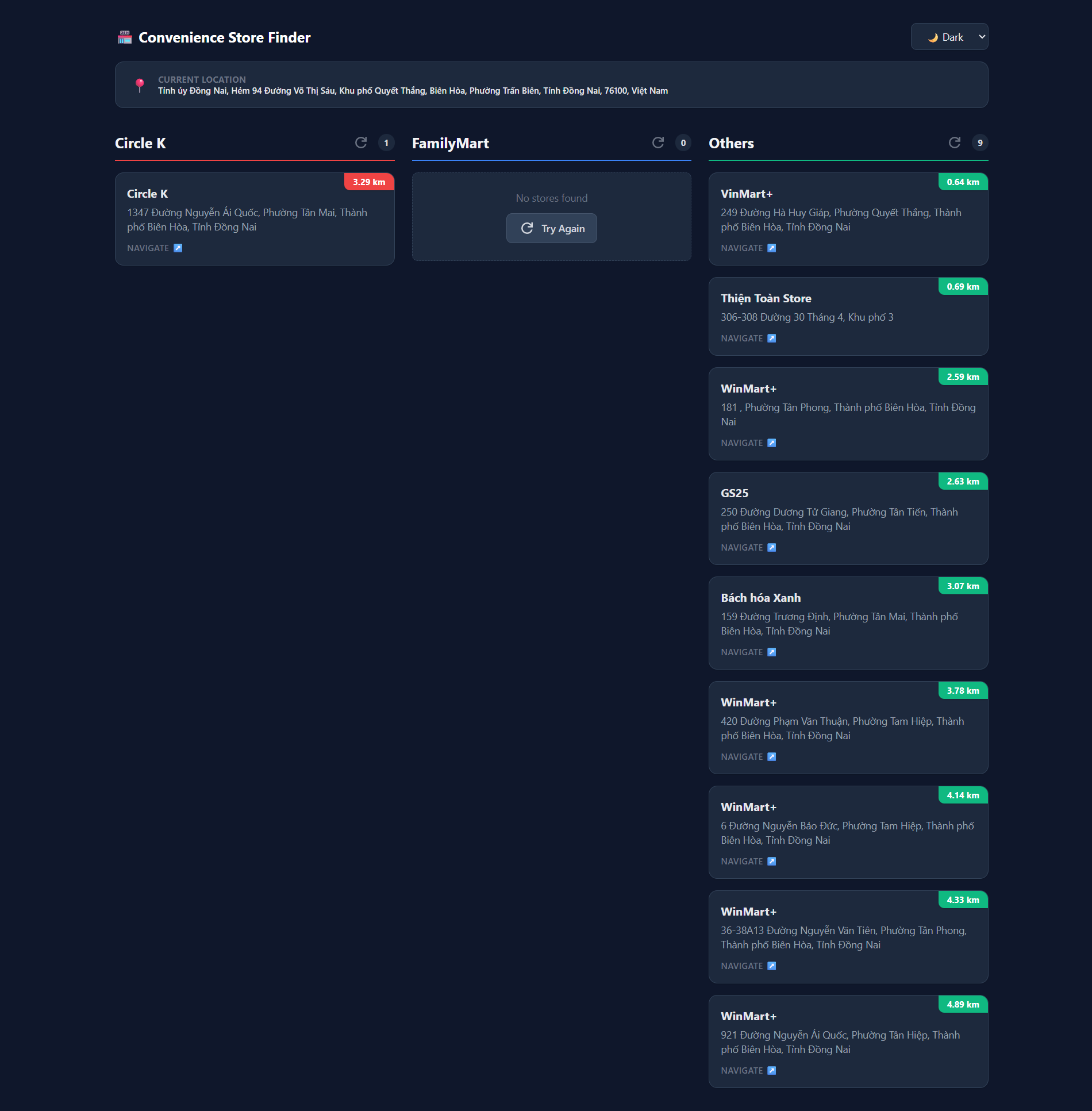Refresh the FamilyMart column
The height and width of the screenshot is (1111, 1092).
point(658,143)
